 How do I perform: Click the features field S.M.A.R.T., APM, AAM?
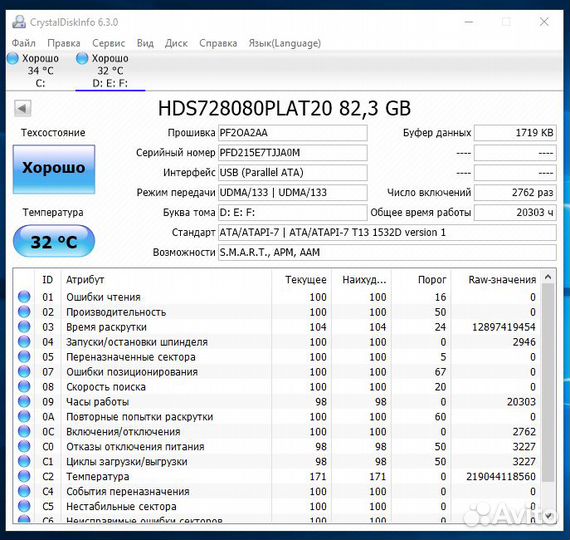coord(387,252)
